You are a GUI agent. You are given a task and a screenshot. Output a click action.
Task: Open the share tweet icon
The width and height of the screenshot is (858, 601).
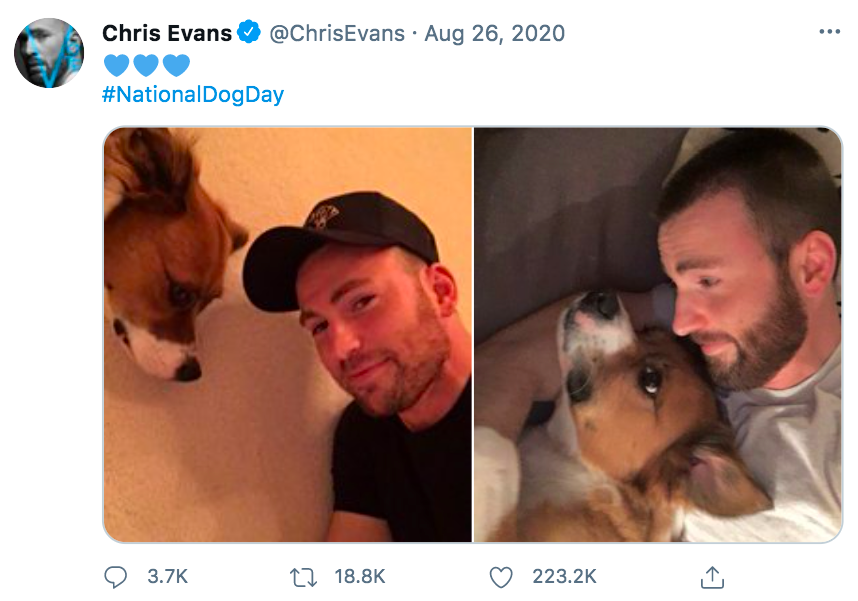pyautogui.click(x=711, y=577)
